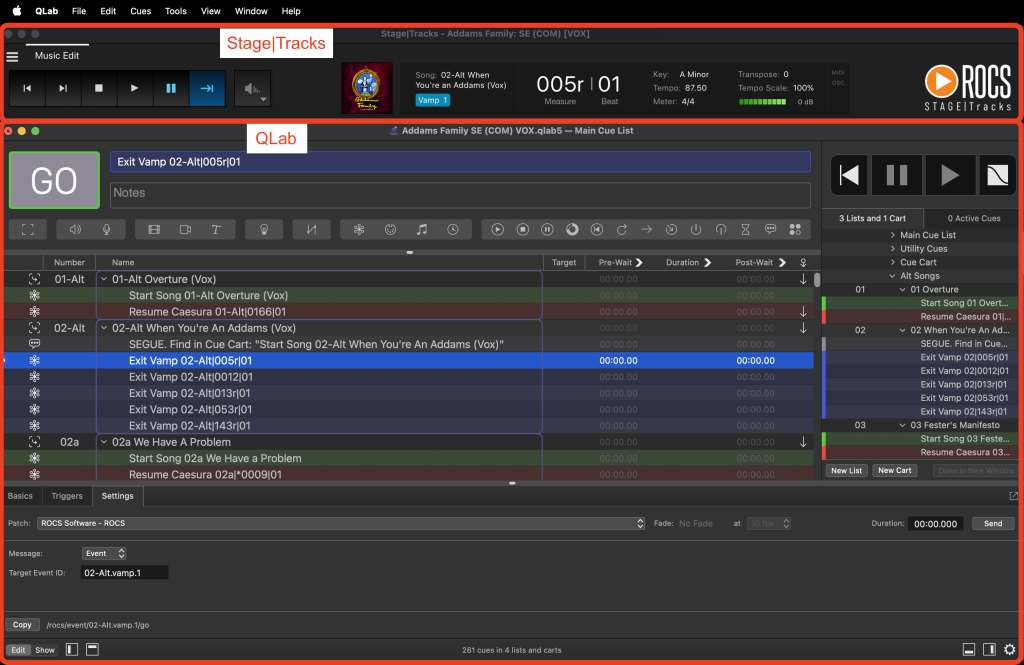Open the Patch ROCS Software dropdown
Image resolution: width=1024 pixels, height=665 pixels.
pyautogui.click(x=341, y=523)
